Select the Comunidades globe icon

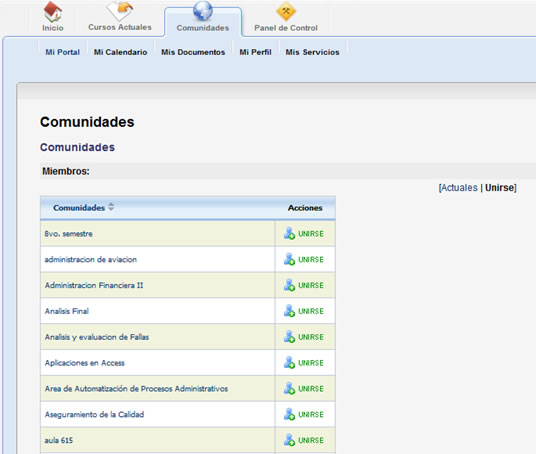(x=203, y=11)
